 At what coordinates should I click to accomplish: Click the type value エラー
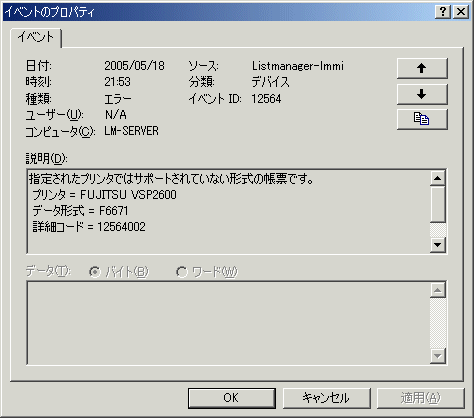(118, 99)
